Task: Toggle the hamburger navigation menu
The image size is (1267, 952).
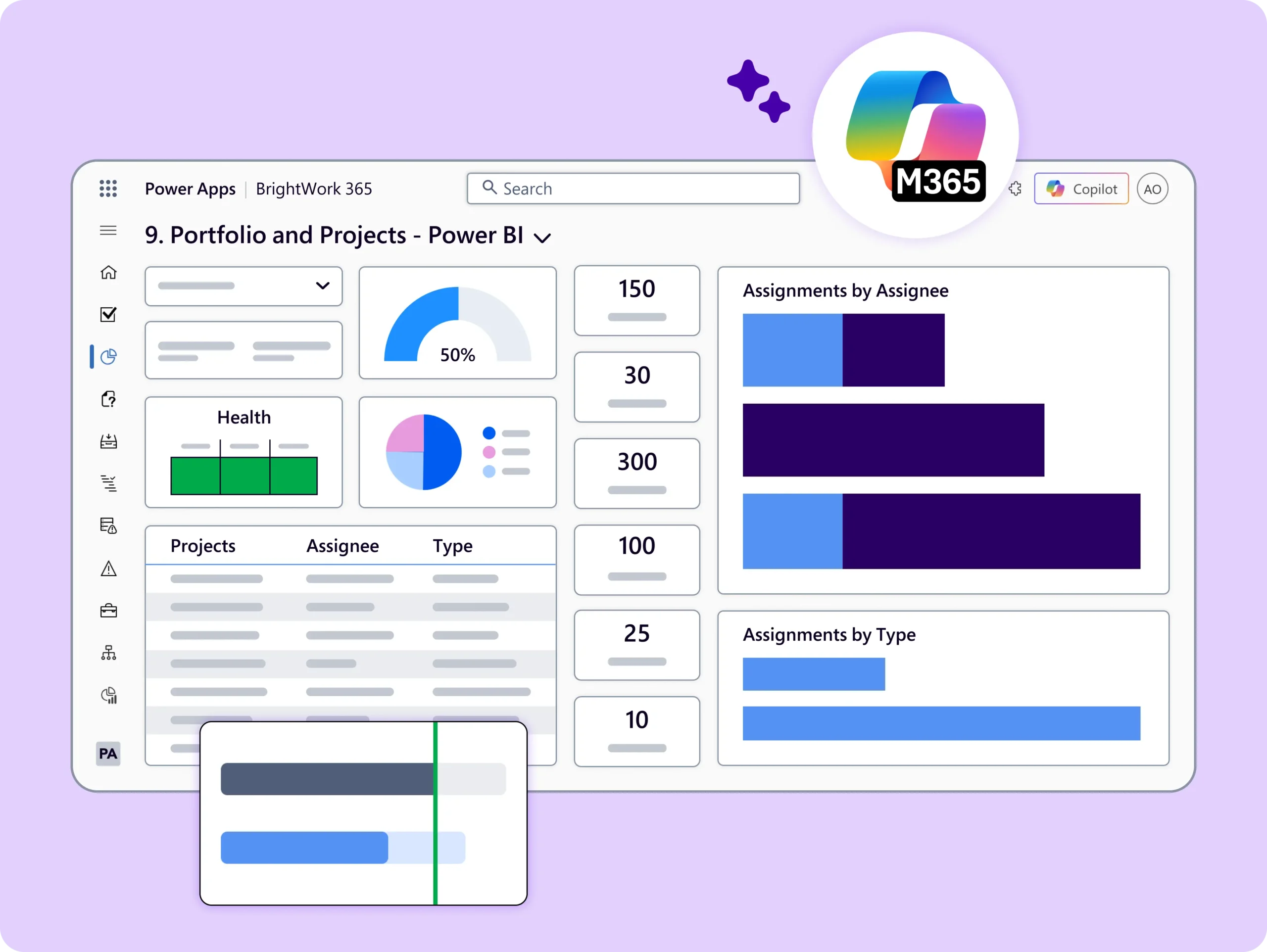Action: point(108,231)
